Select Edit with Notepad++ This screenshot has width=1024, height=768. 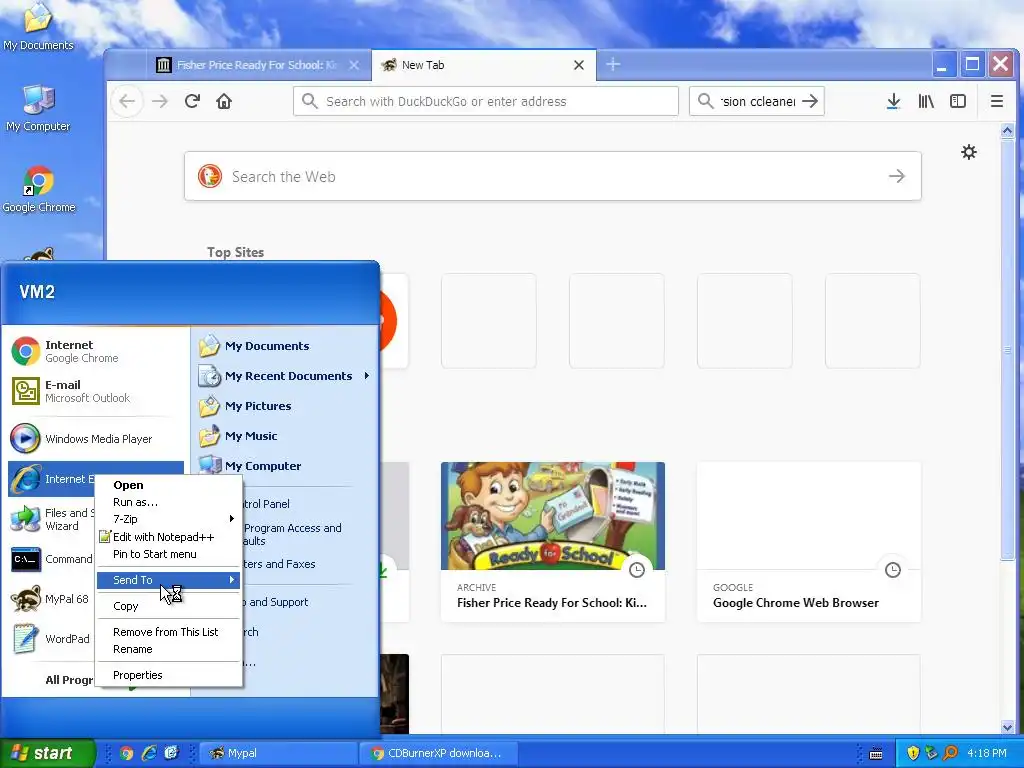click(x=168, y=537)
